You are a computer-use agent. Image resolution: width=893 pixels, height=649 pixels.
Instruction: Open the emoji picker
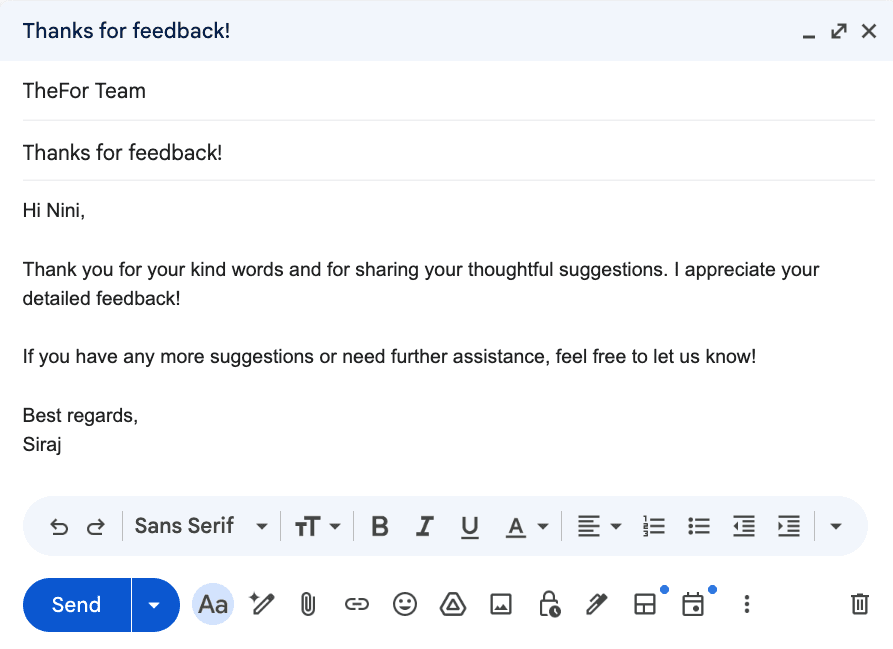(404, 604)
